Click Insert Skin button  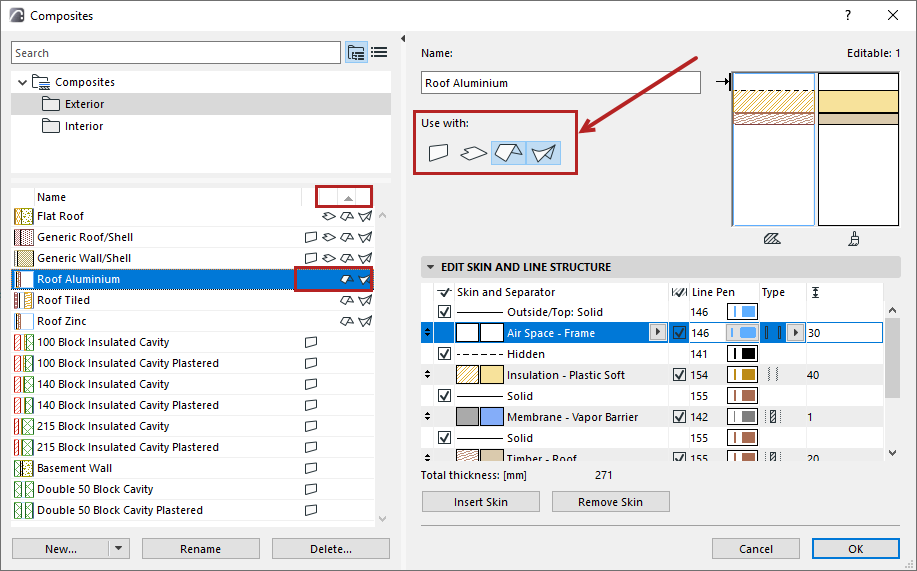(481, 502)
